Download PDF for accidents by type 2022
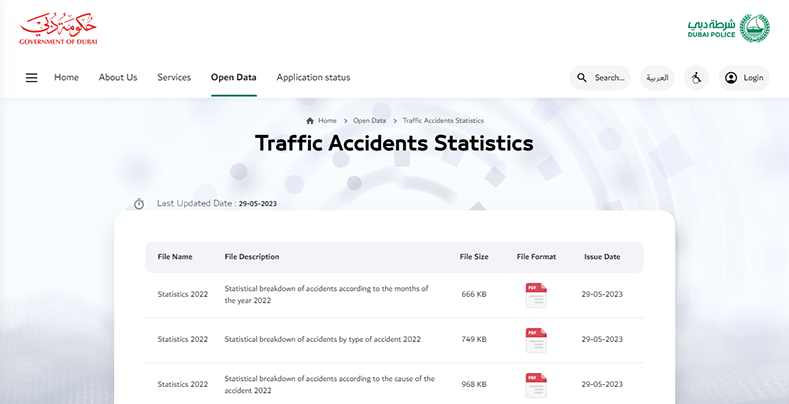Viewport: 789px width, 404px height. click(x=536, y=340)
